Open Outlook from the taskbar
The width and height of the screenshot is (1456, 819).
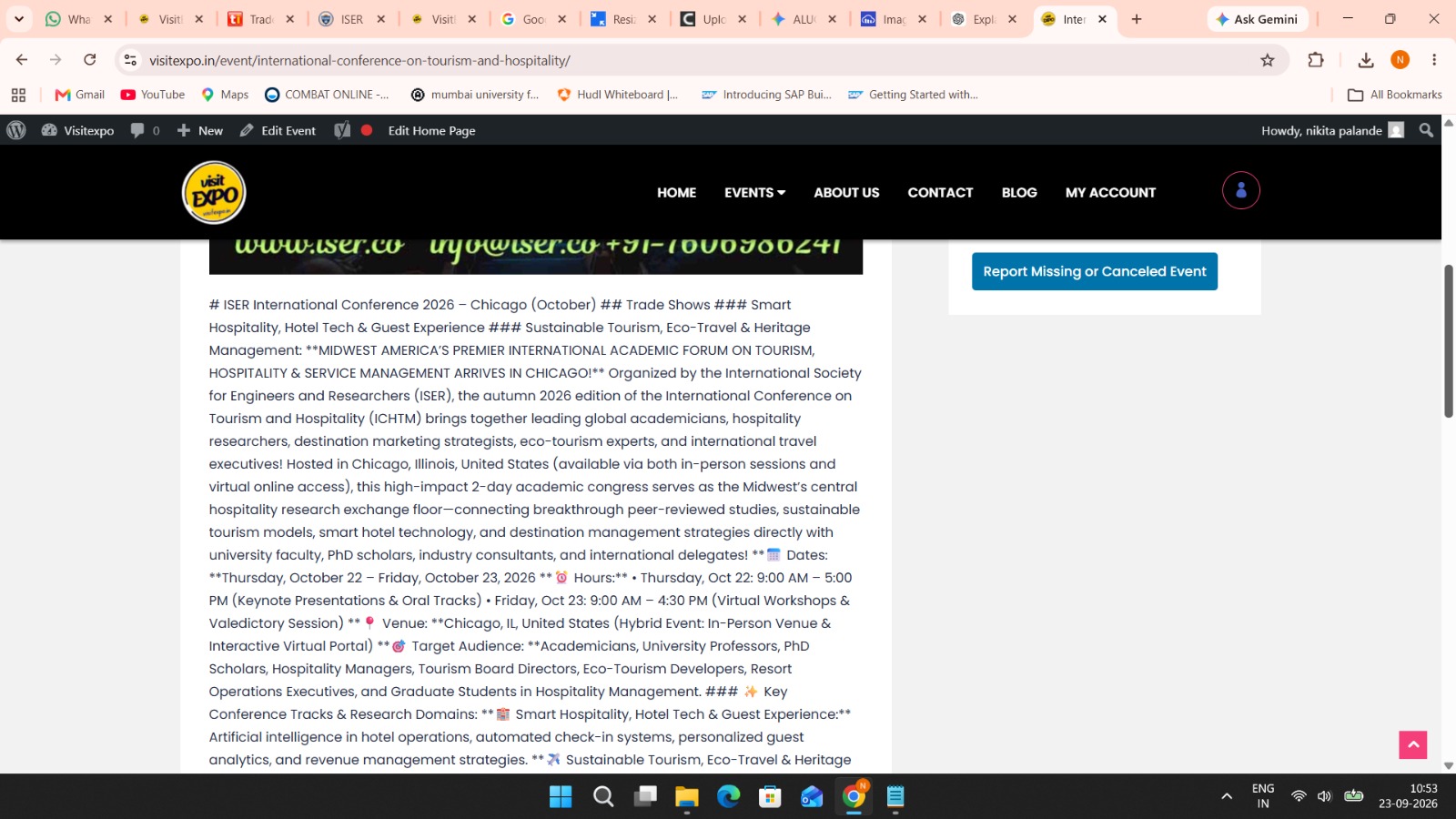(x=812, y=797)
